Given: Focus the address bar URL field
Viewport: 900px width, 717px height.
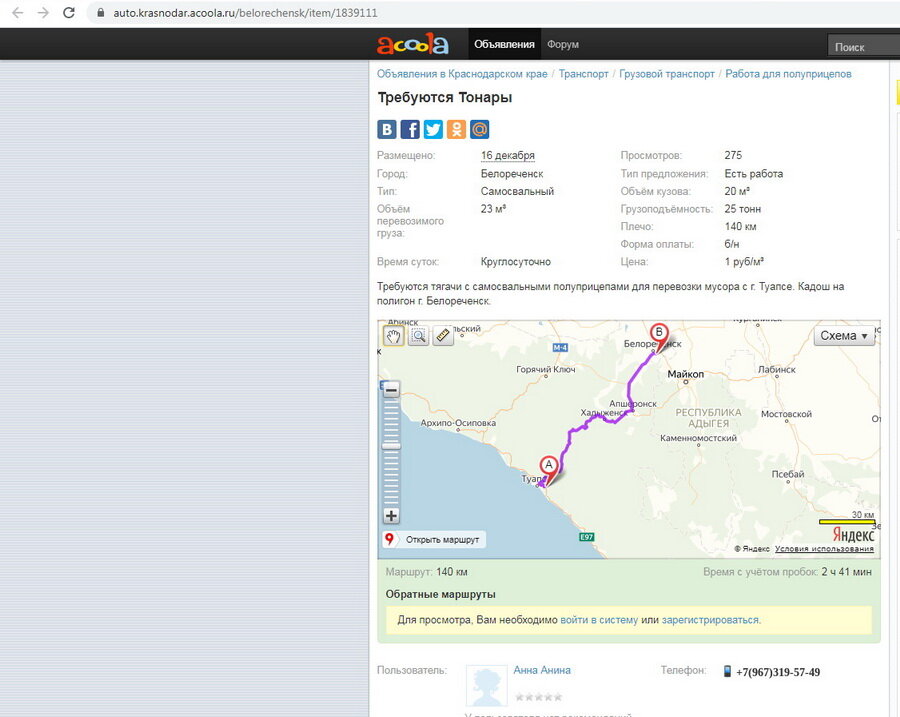Looking at the screenshot, I should click(x=245, y=13).
